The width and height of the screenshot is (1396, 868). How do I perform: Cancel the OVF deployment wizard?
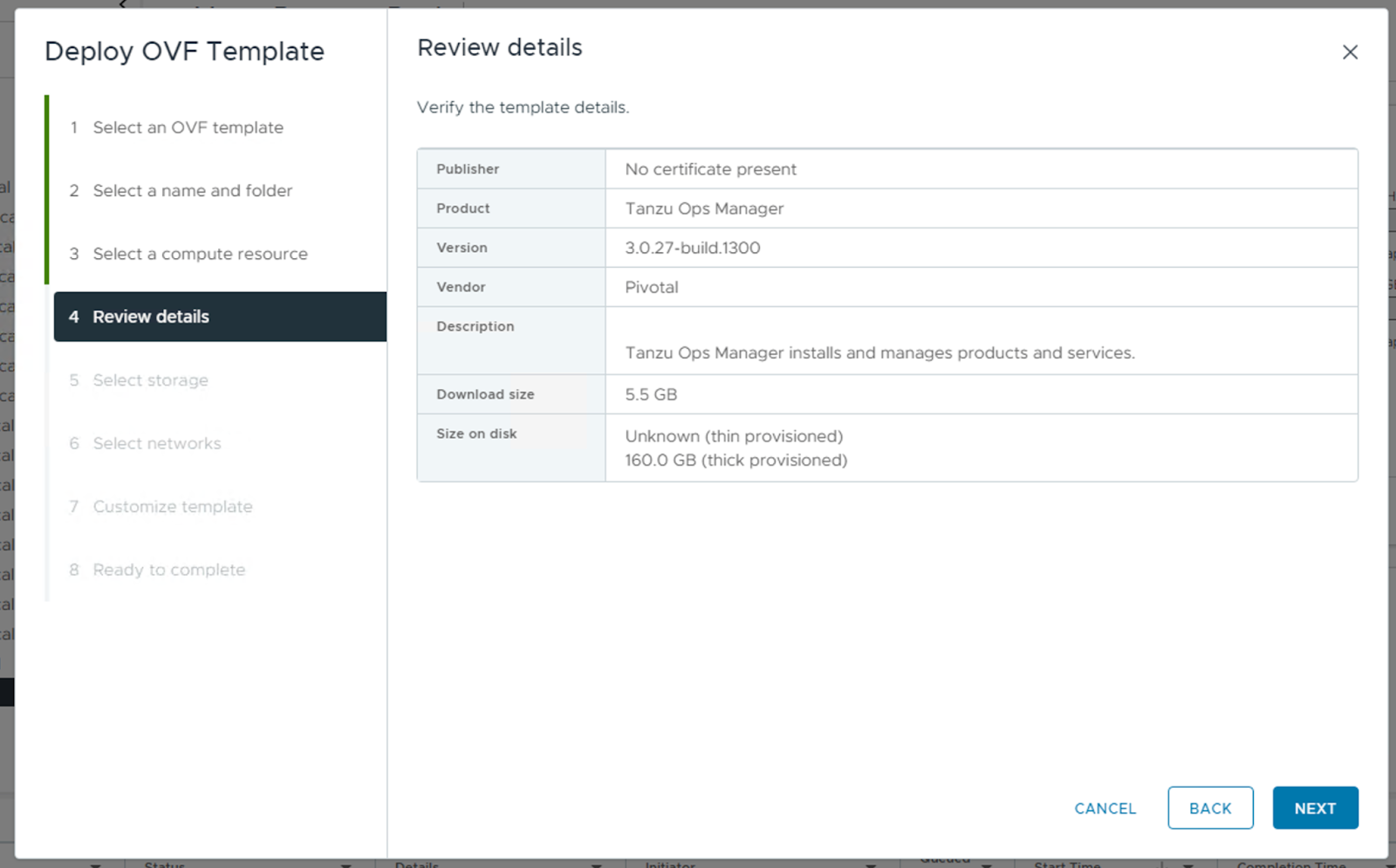[1105, 809]
